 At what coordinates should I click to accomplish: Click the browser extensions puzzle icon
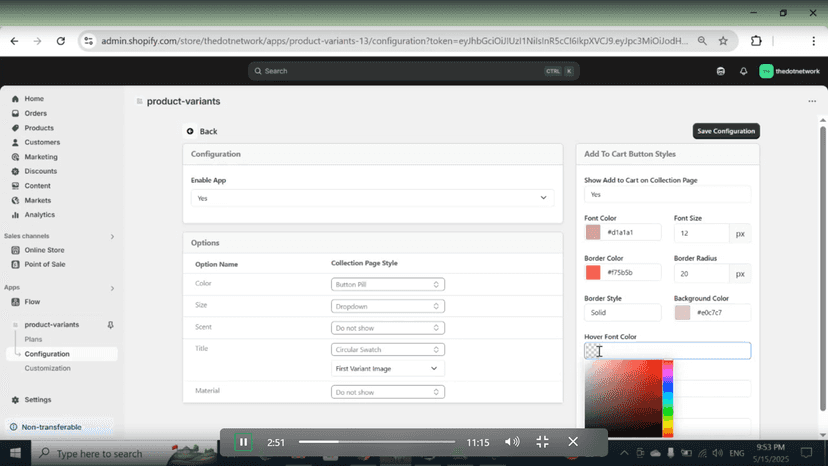tap(756, 41)
